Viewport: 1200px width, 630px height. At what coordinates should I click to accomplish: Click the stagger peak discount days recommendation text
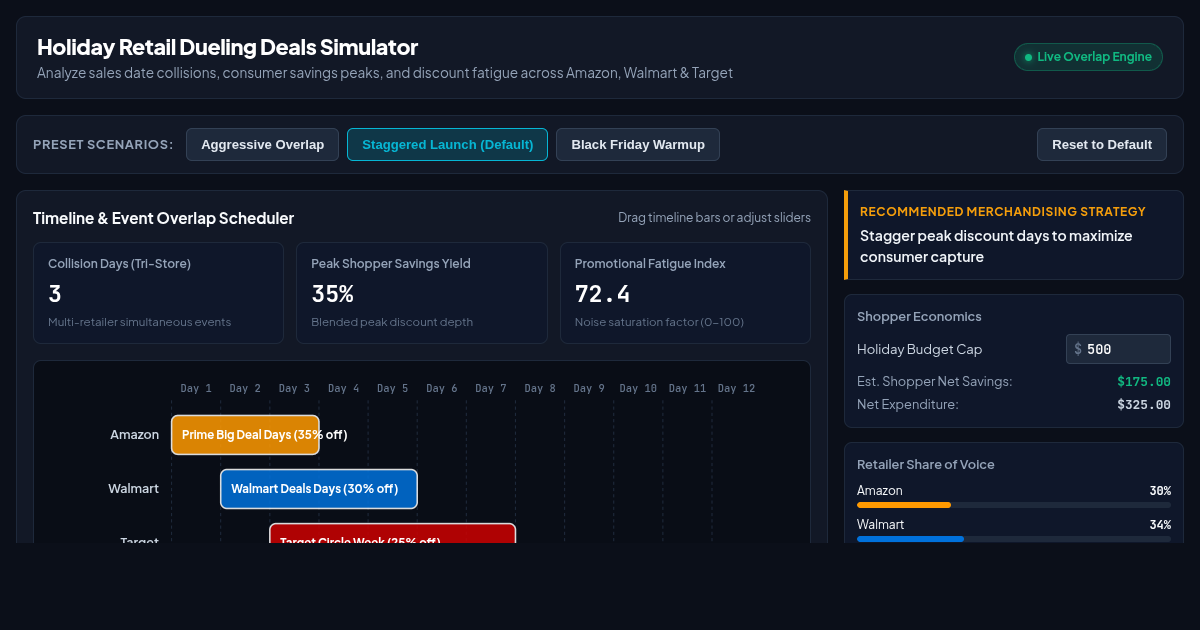[x=996, y=246]
